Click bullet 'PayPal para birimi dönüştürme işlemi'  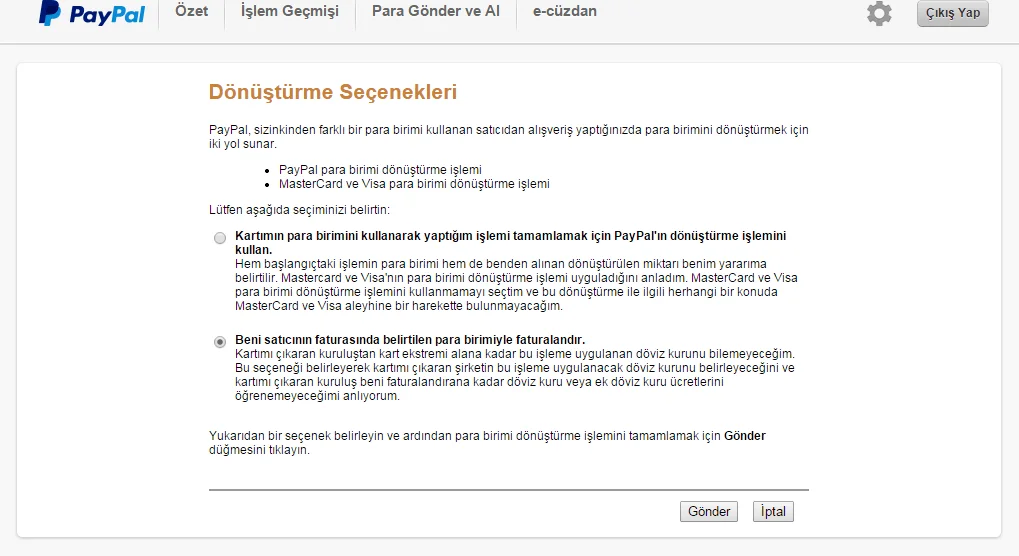tap(387, 170)
